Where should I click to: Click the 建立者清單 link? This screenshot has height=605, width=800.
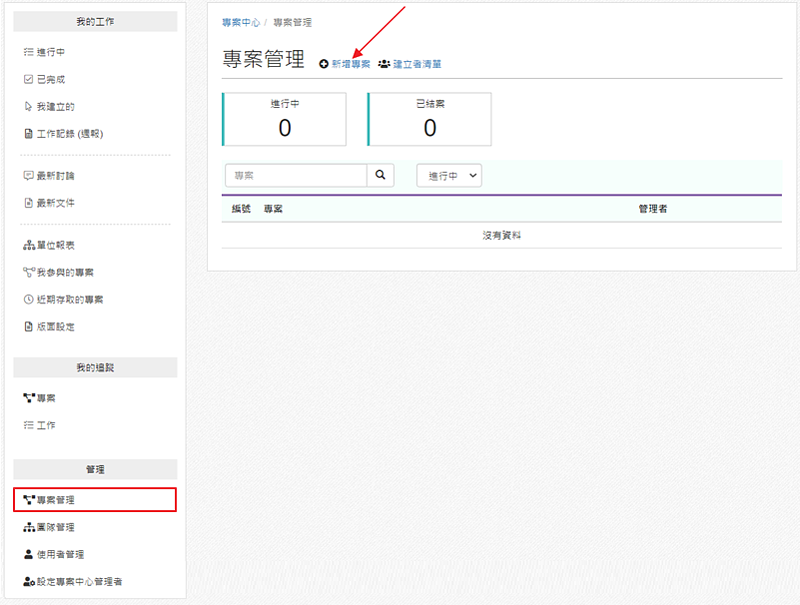pyautogui.click(x=416, y=64)
